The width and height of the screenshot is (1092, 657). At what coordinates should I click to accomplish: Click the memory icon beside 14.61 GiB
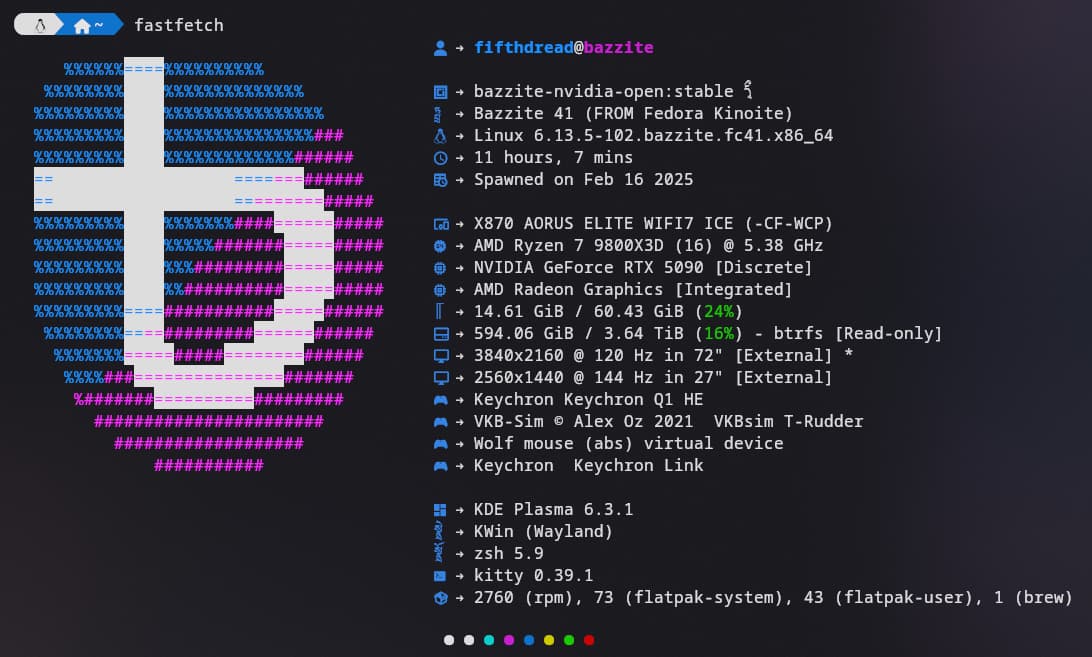click(439, 311)
